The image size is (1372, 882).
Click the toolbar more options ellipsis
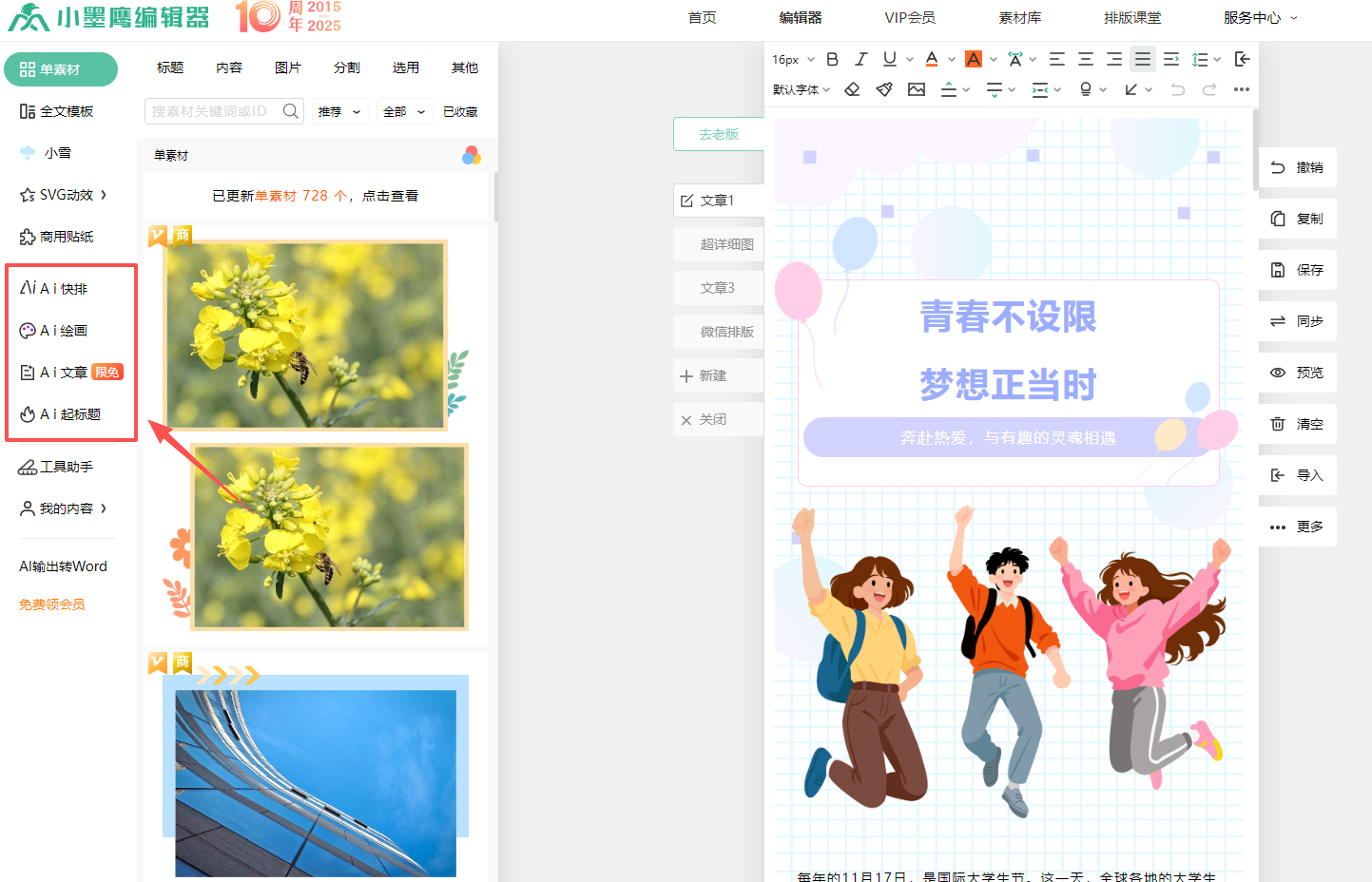[x=1241, y=89]
